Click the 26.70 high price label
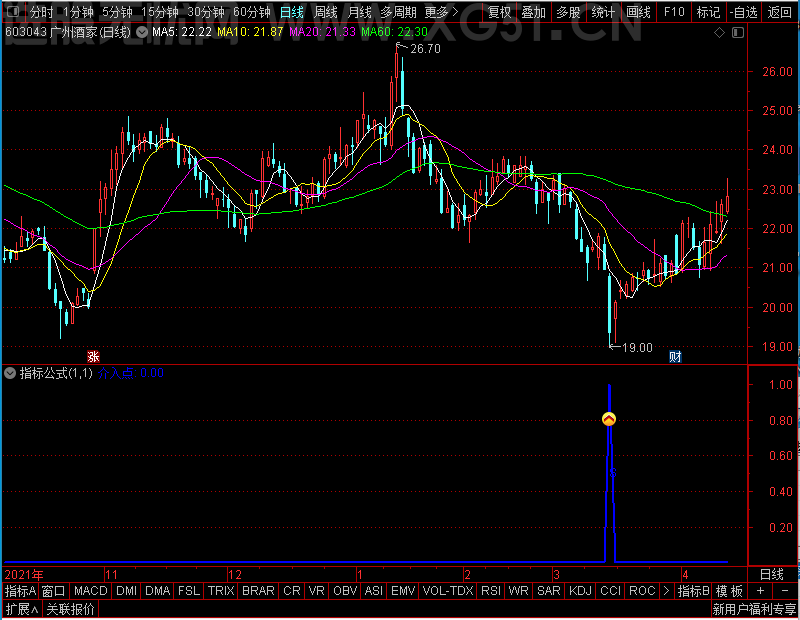 tap(425, 48)
